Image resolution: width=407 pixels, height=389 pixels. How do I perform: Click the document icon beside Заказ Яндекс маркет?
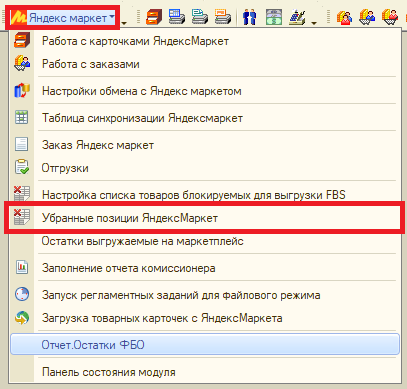coord(22,144)
